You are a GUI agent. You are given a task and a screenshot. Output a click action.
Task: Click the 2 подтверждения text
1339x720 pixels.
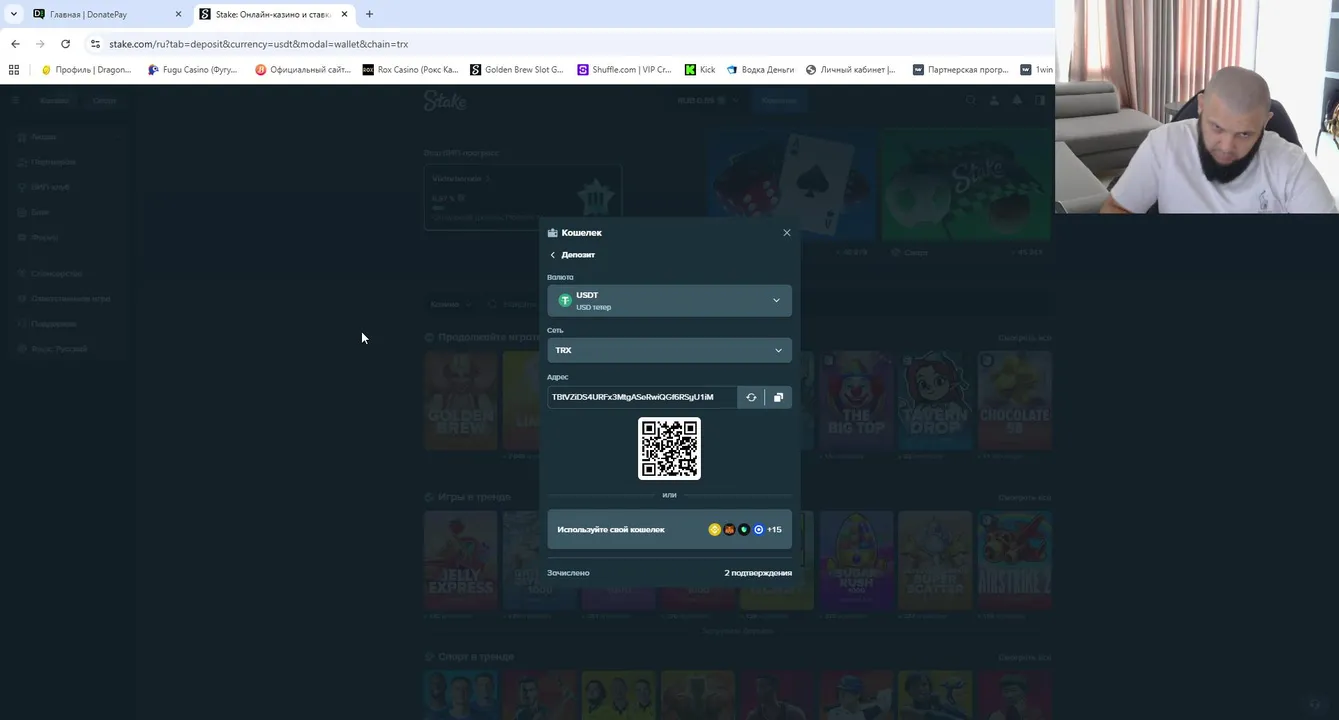758,573
